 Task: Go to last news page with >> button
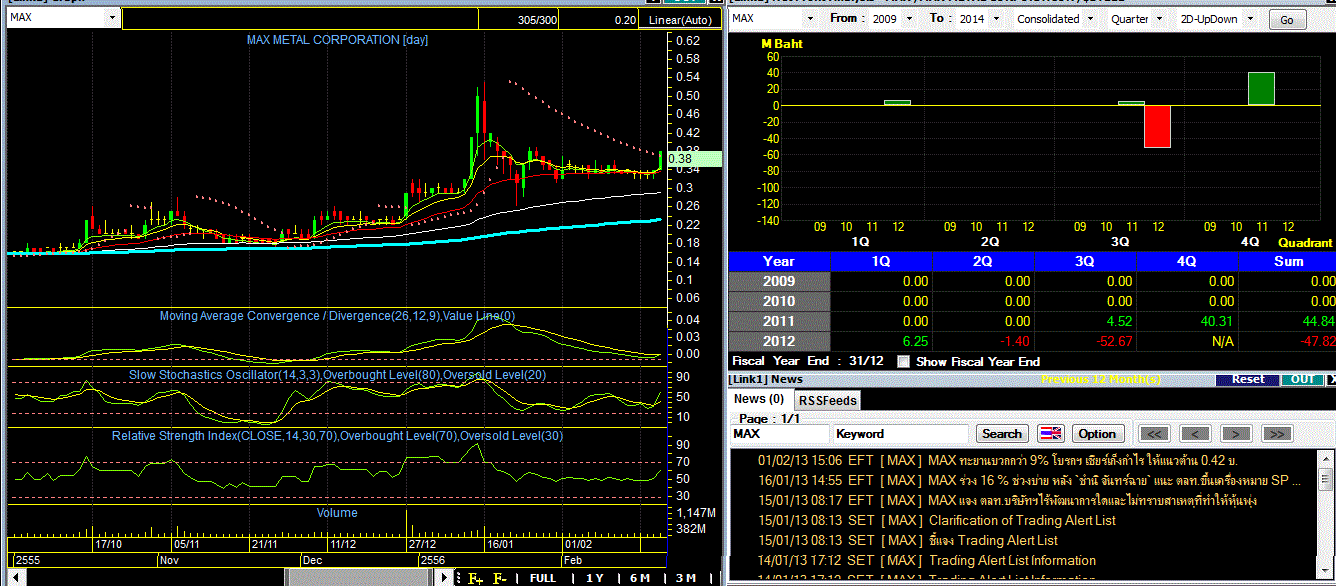pyautogui.click(x=1277, y=434)
